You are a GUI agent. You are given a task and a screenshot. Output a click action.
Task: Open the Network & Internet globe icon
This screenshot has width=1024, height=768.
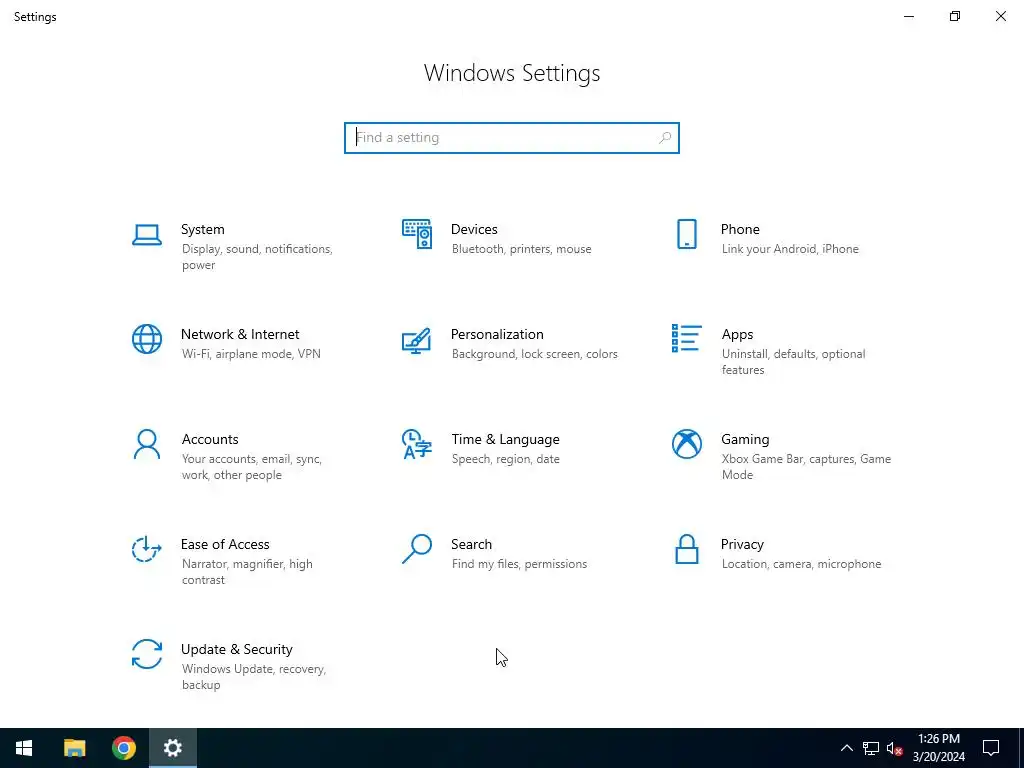pyautogui.click(x=146, y=339)
